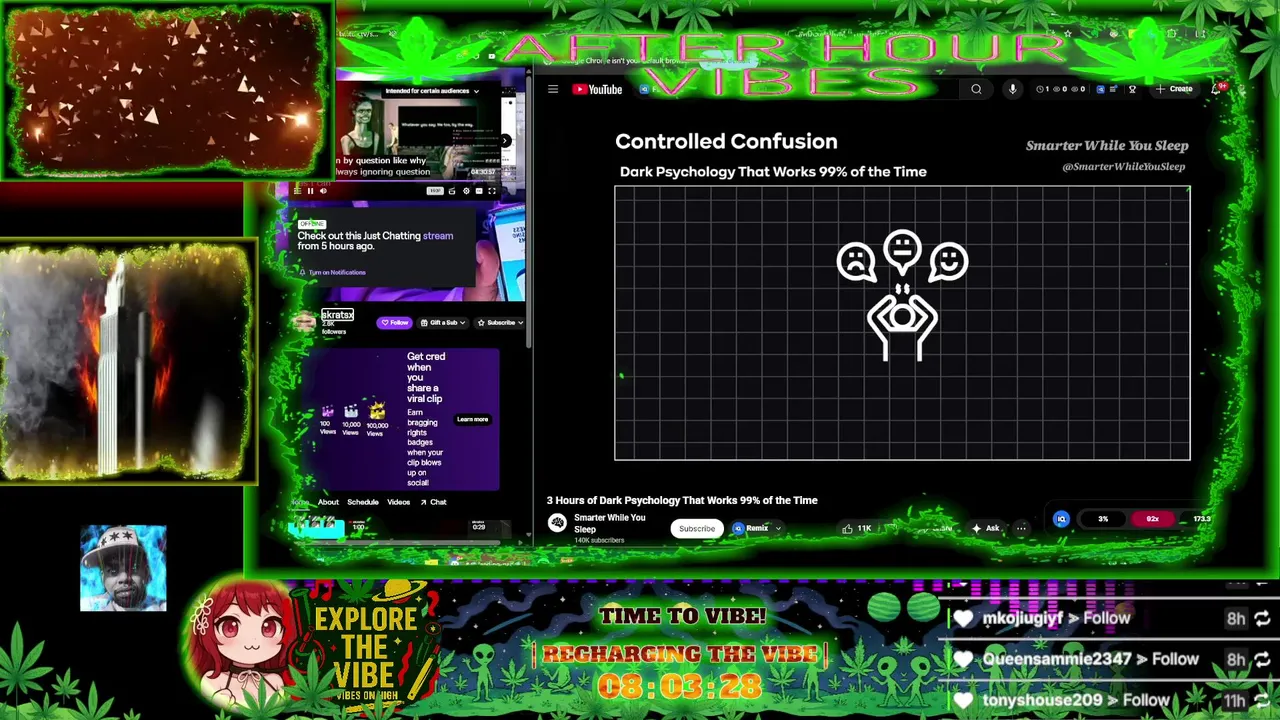Viewport: 1280px width, 720px height.
Task: Enter Twitch player fullscreen
Action: 492,191
